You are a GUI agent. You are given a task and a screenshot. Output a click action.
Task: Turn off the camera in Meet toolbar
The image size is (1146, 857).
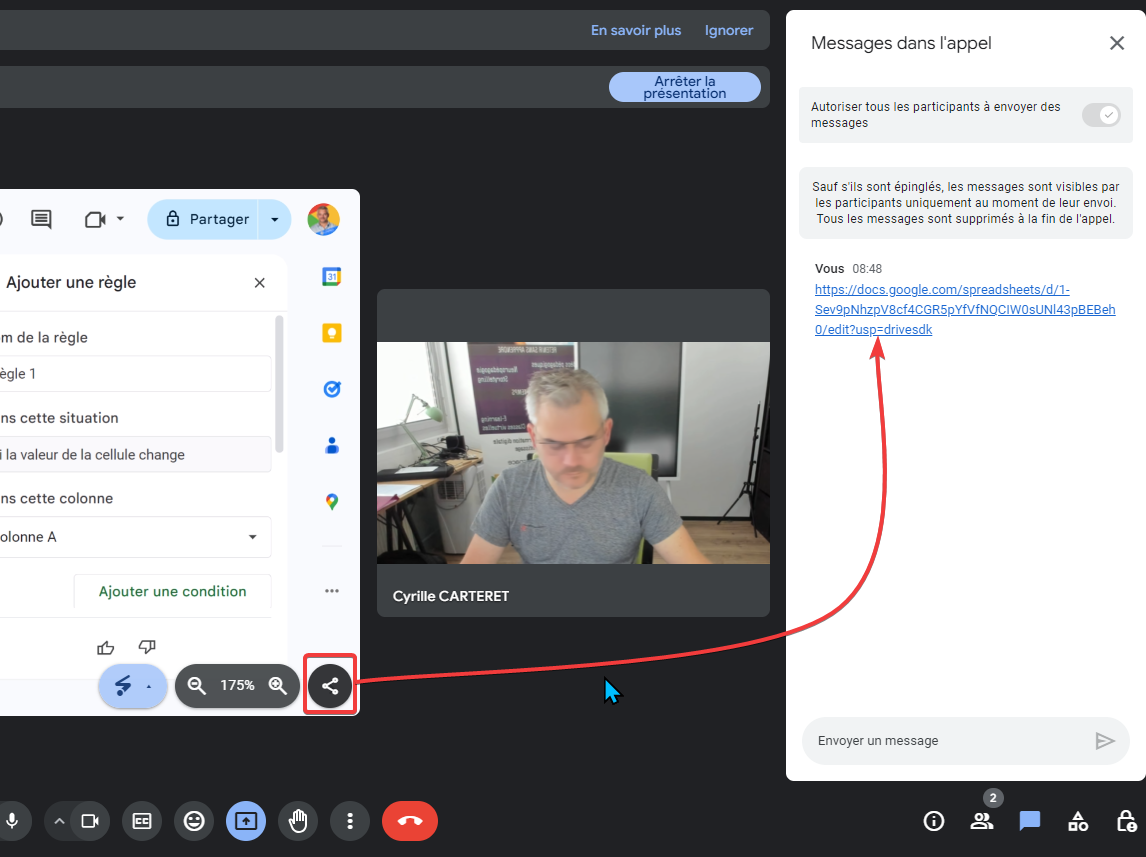pyautogui.click(x=91, y=821)
